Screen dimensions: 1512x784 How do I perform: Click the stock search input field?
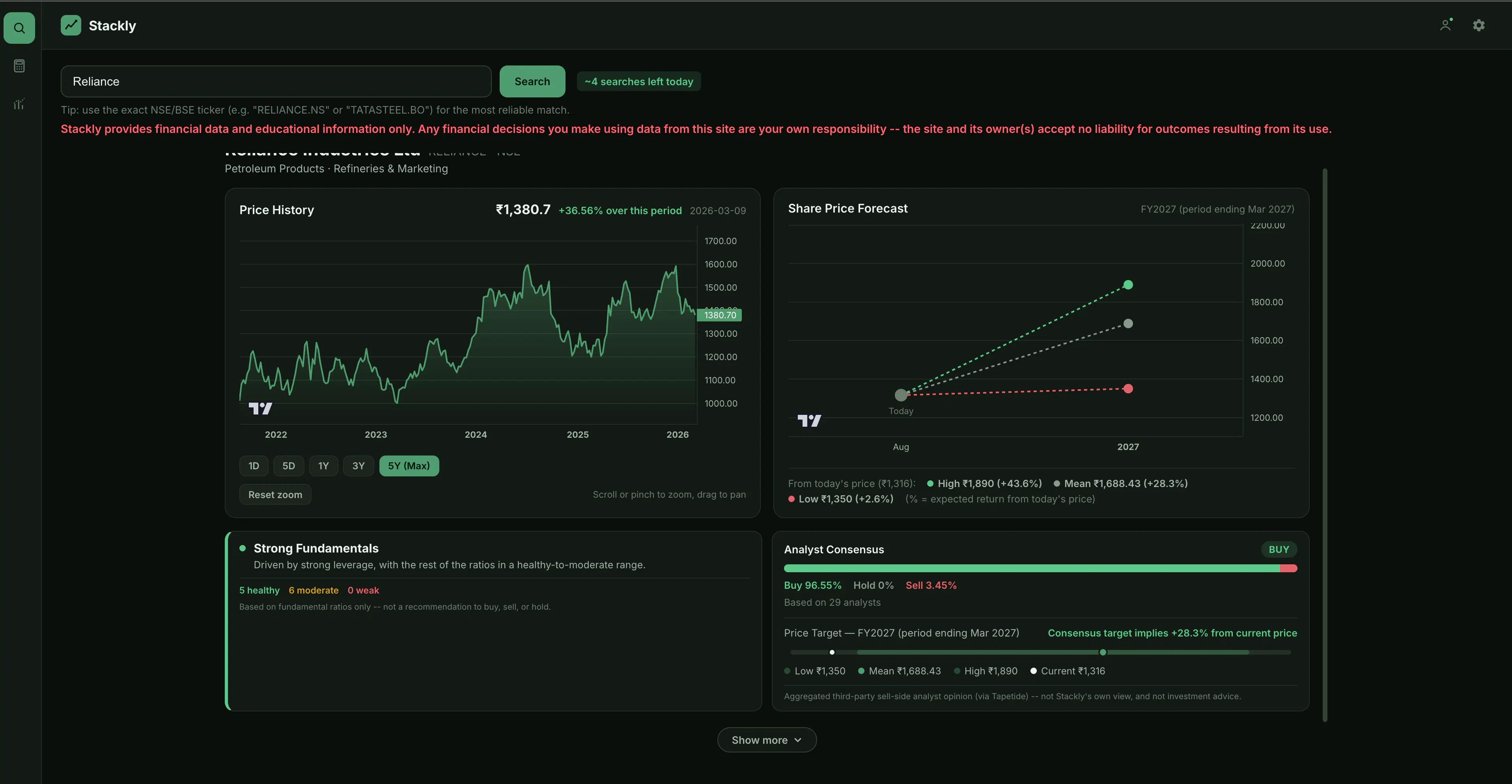pyautogui.click(x=276, y=82)
